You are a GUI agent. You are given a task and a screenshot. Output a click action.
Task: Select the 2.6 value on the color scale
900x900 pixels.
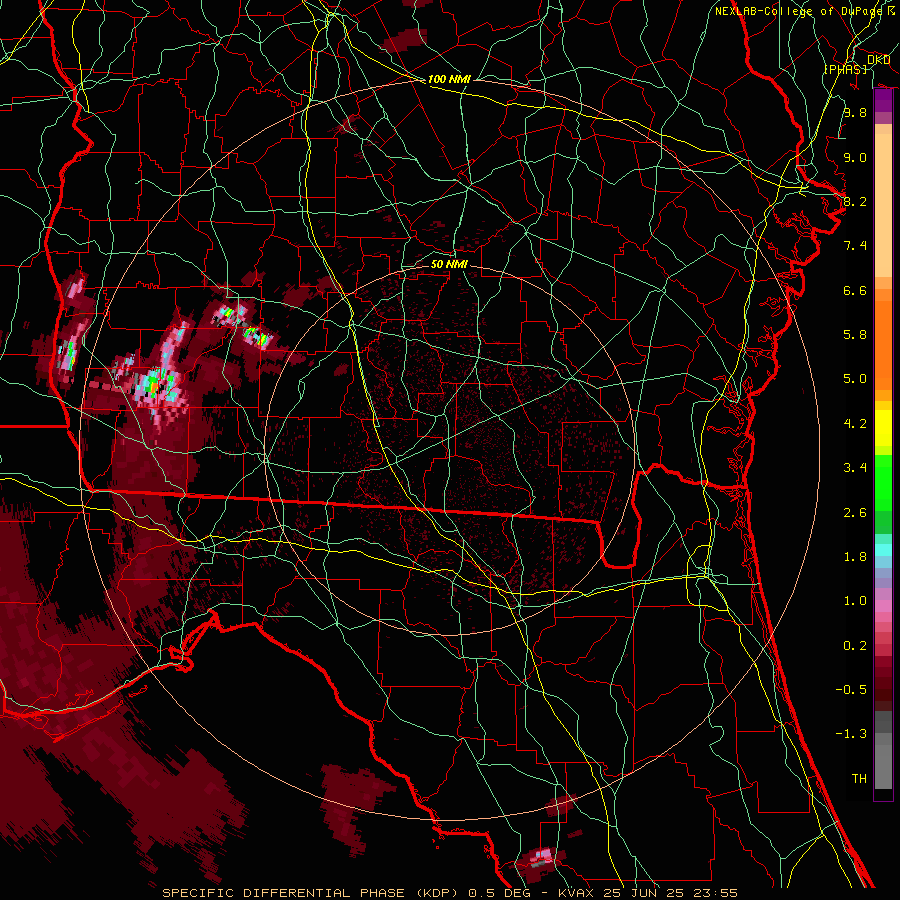point(855,513)
